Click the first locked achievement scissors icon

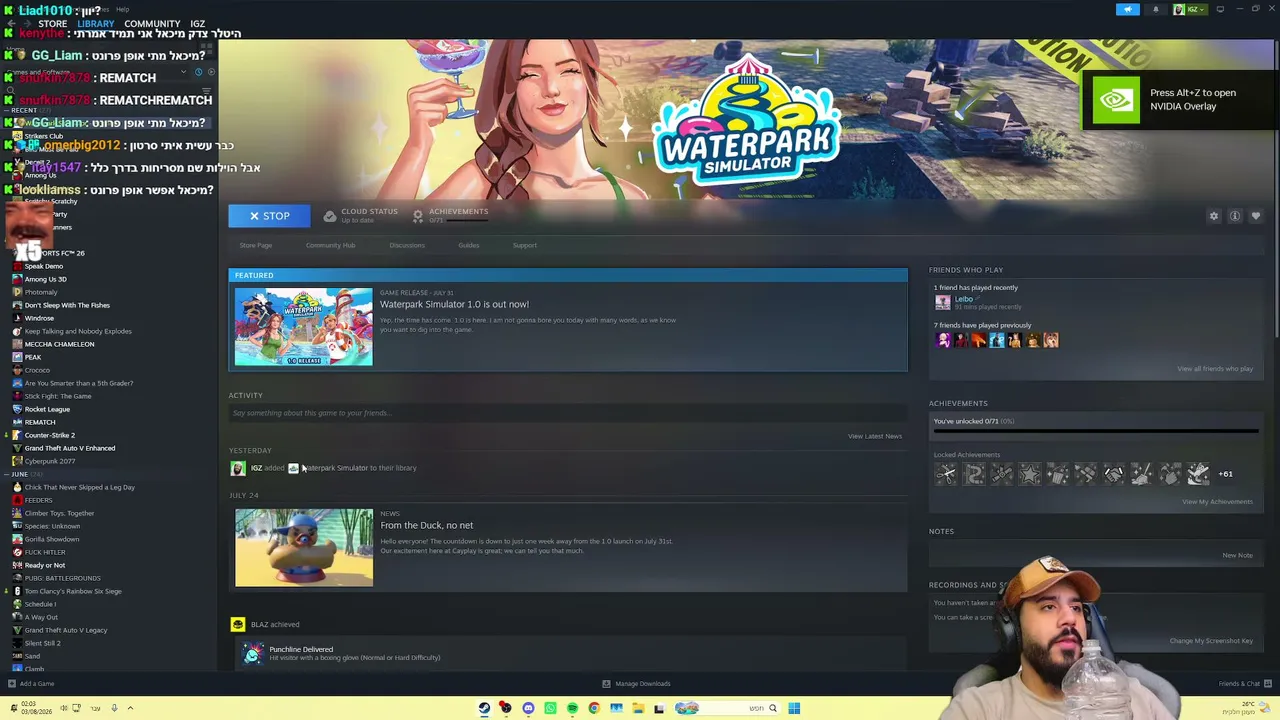[x=946, y=474]
